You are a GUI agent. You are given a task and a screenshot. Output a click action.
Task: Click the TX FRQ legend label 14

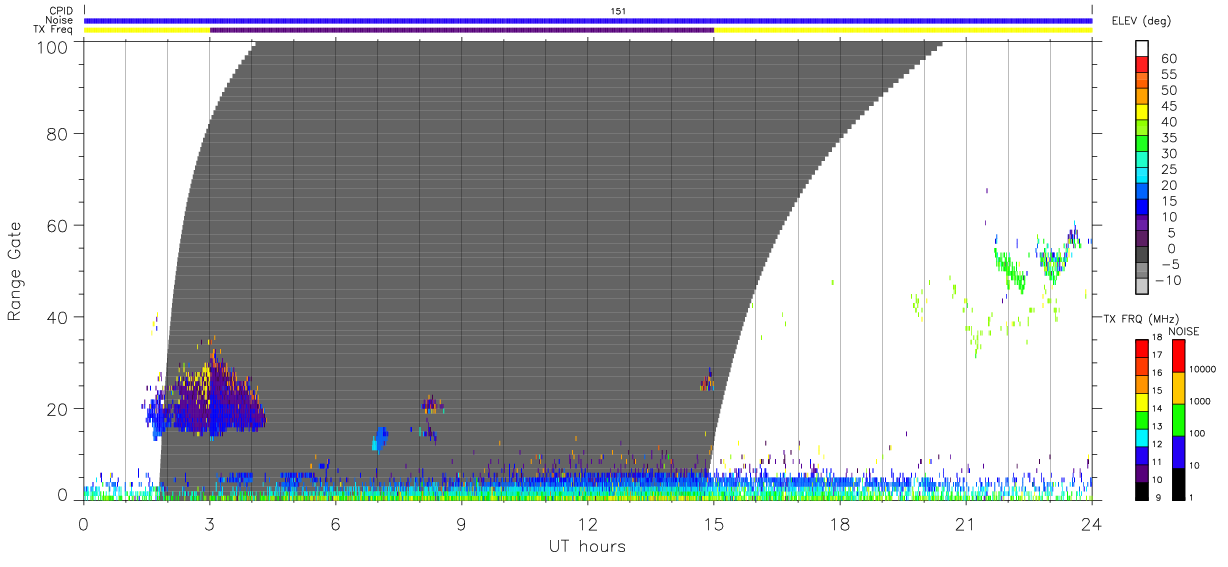(1157, 409)
